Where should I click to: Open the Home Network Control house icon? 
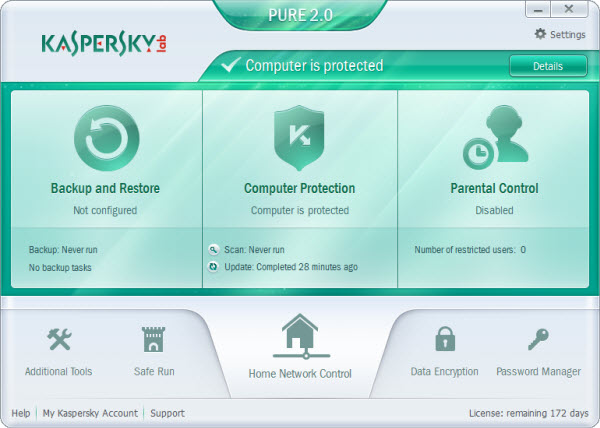tap(301, 337)
